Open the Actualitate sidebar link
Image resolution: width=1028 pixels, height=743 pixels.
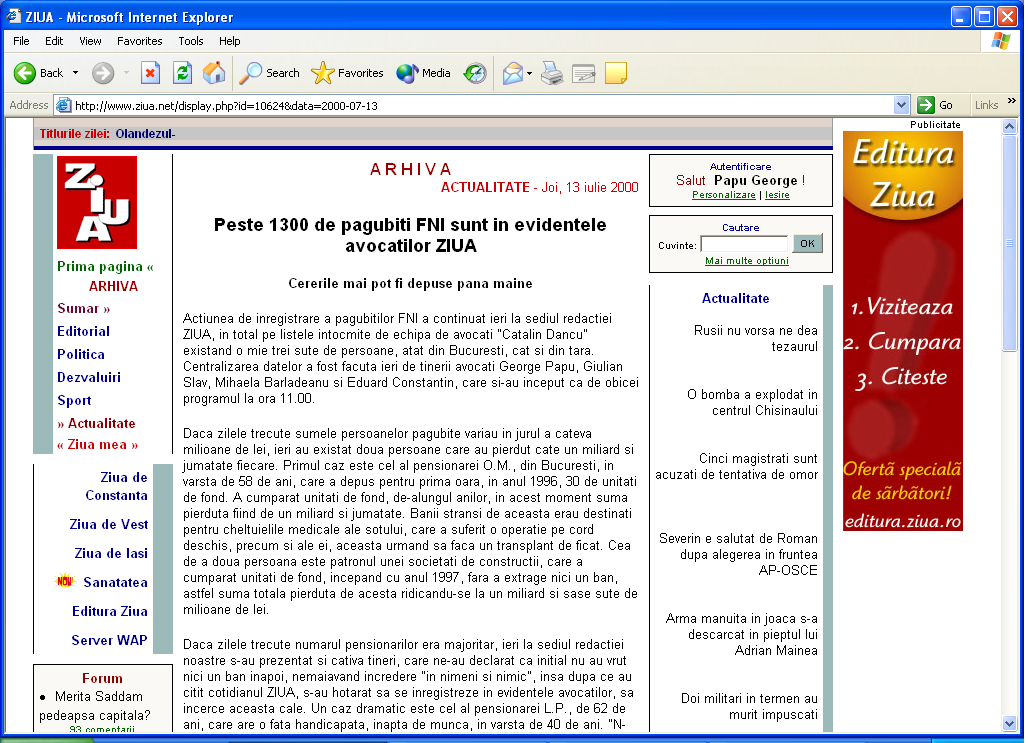(96, 423)
